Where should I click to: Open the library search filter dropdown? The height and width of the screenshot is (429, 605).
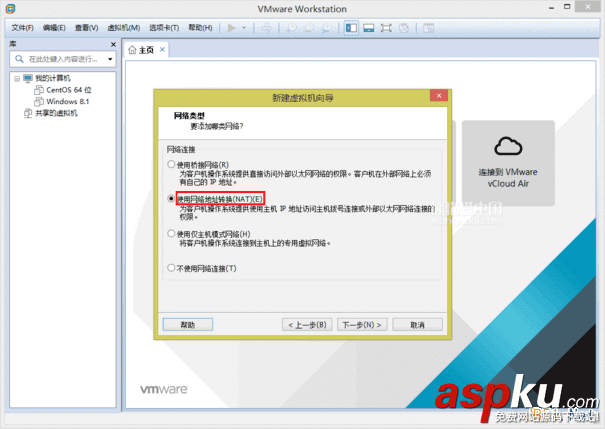click(110, 59)
